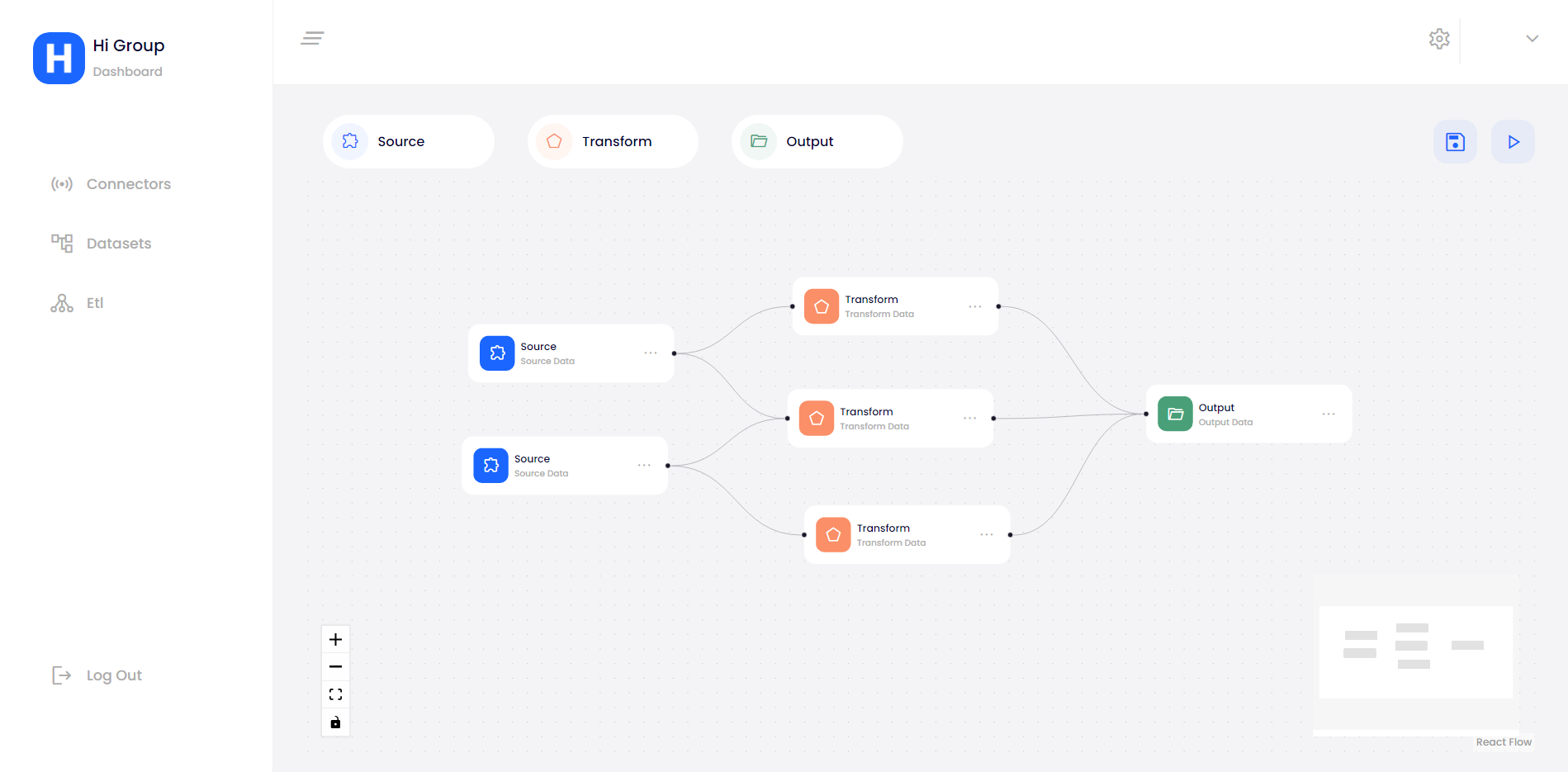Screen dimensions: 1568x772
Task: Toggle interactivity lock control
Action: [335, 722]
